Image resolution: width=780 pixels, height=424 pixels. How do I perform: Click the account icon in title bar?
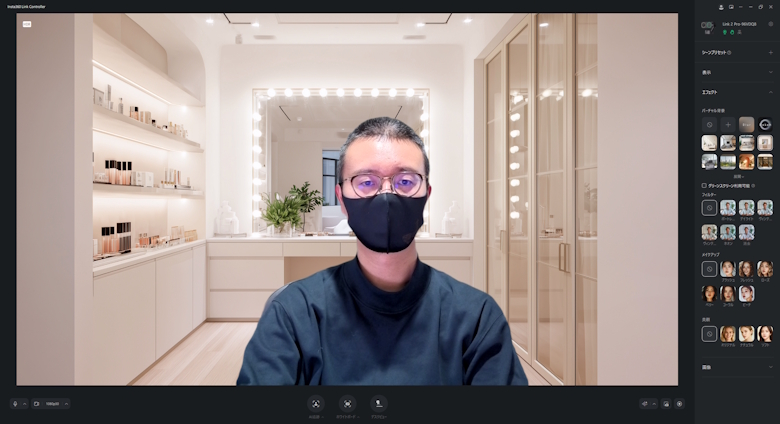721,6
